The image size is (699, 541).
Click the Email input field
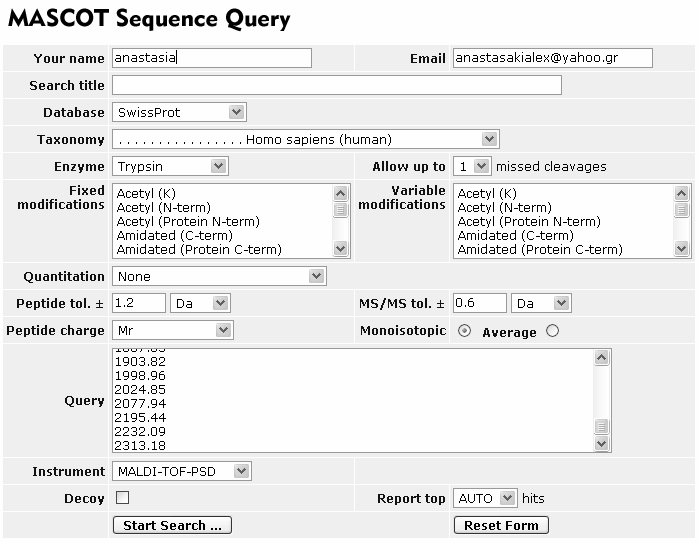(x=553, y=58)
